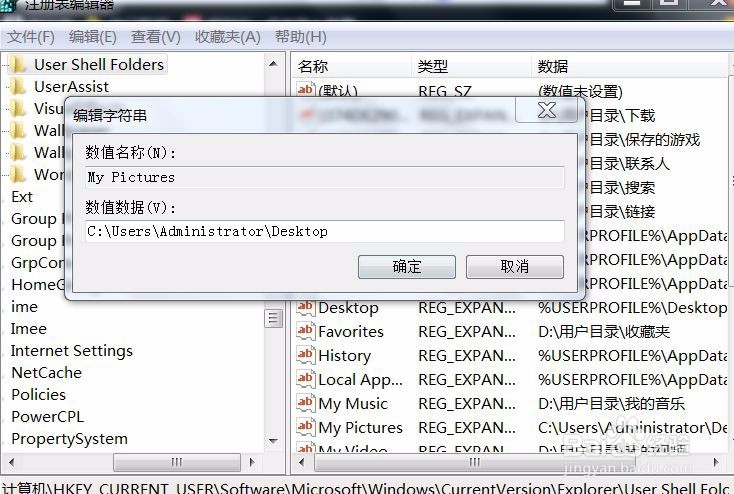
Task: Click the 数值名称 field showing My Pictures
Action: (325, 177)
